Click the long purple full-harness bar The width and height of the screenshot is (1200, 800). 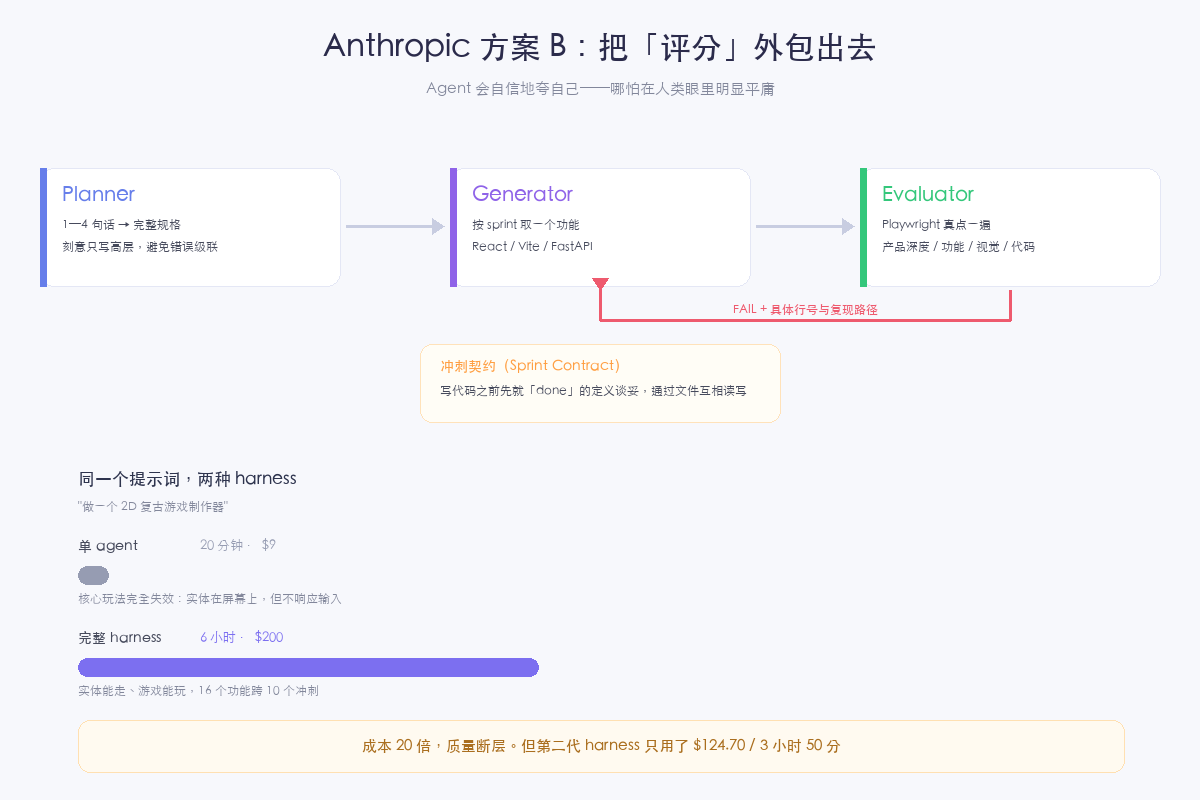coord(308,667)
